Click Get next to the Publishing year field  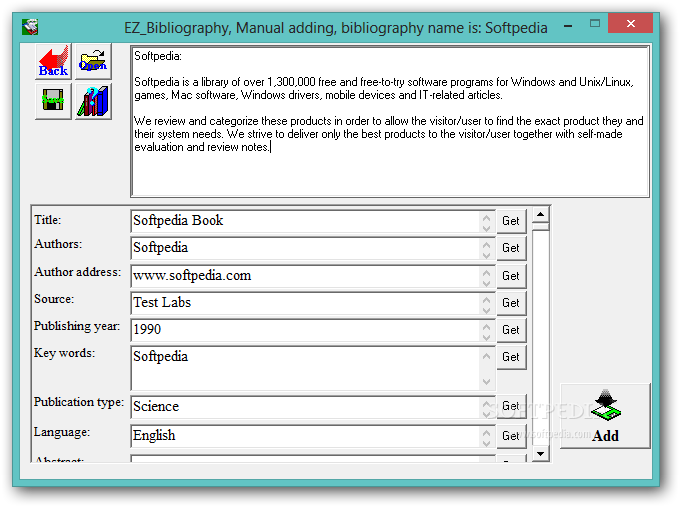[x=511, y=330]
